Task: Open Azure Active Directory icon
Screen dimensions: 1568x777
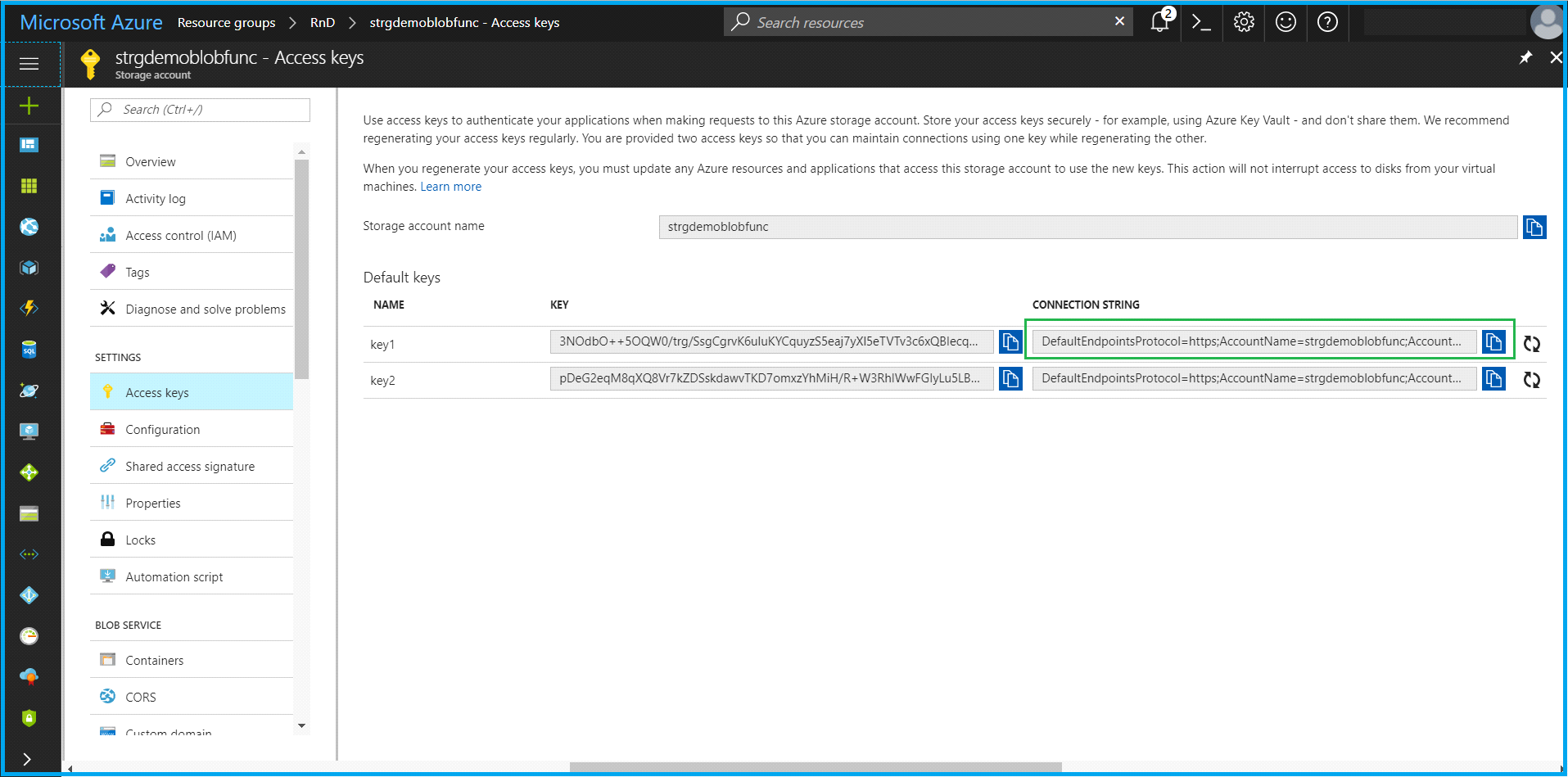Action: click(29, 595)
